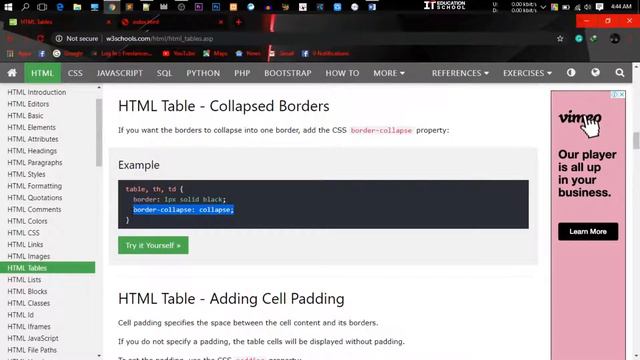Open the Facebook bookmark icon
The height and width of the screenshot is (360, 640).
coord(42,53)
